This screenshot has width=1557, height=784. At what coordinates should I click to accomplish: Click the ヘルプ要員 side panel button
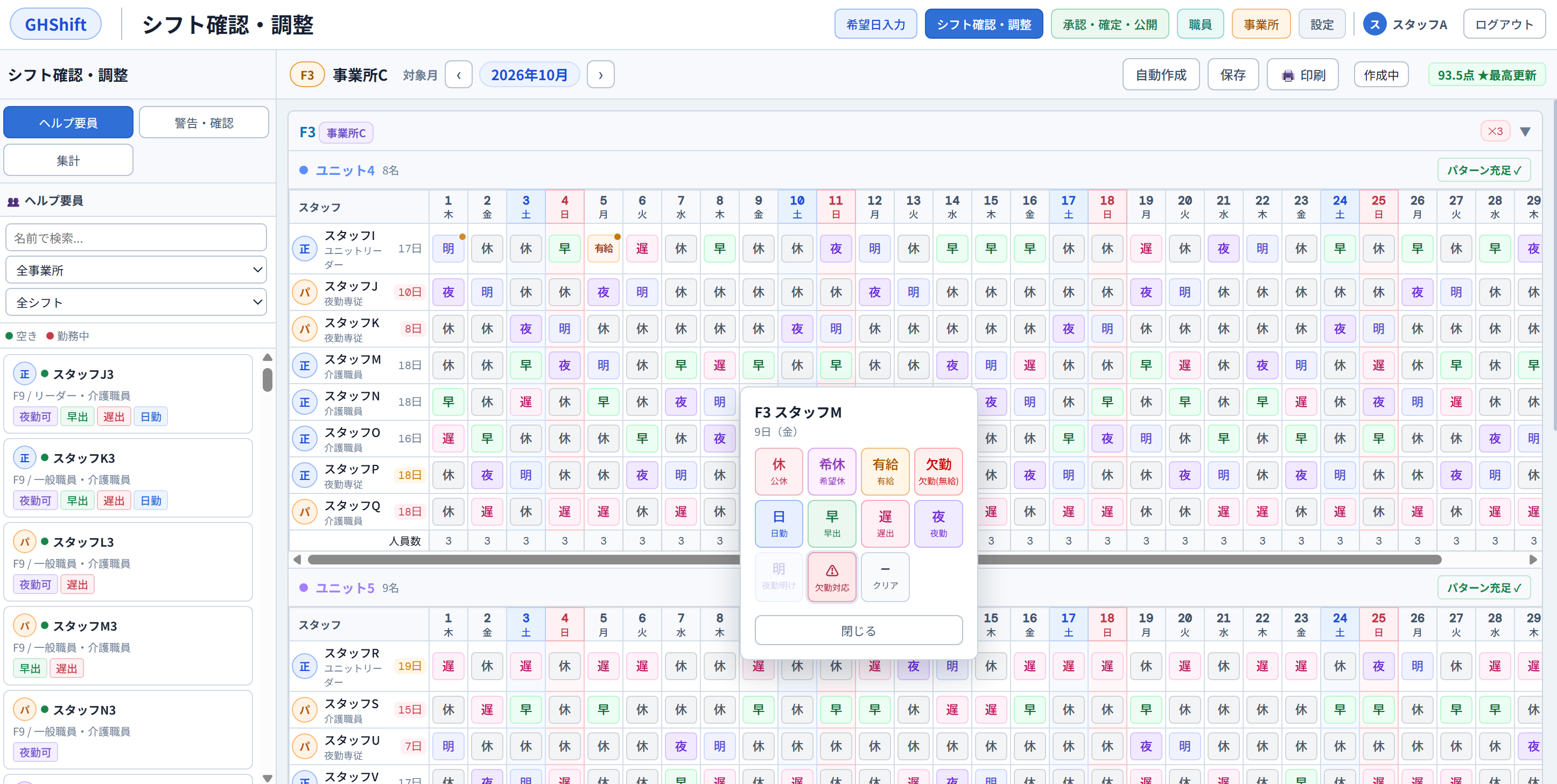(x=68, y=123)
